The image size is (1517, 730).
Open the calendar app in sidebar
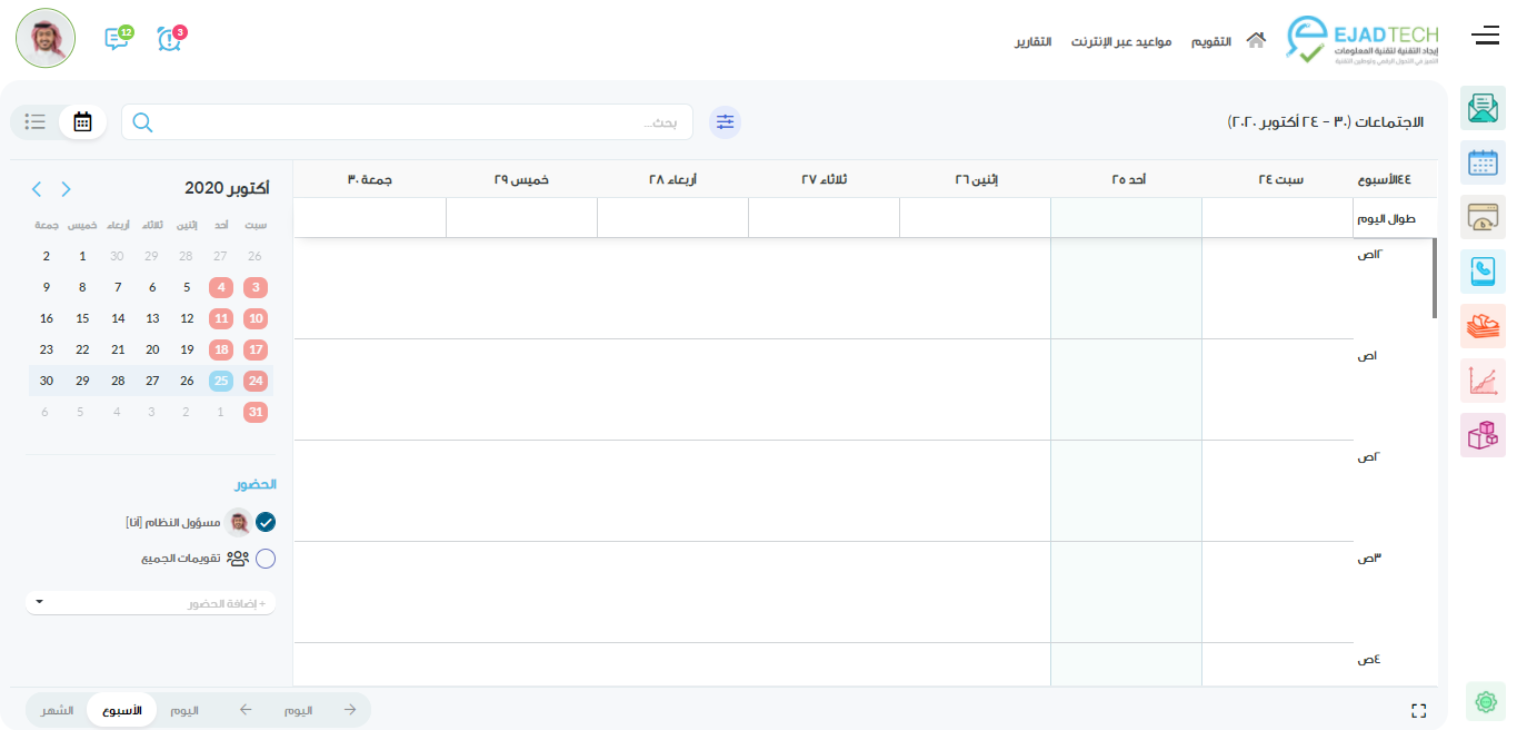(1482, 162)
